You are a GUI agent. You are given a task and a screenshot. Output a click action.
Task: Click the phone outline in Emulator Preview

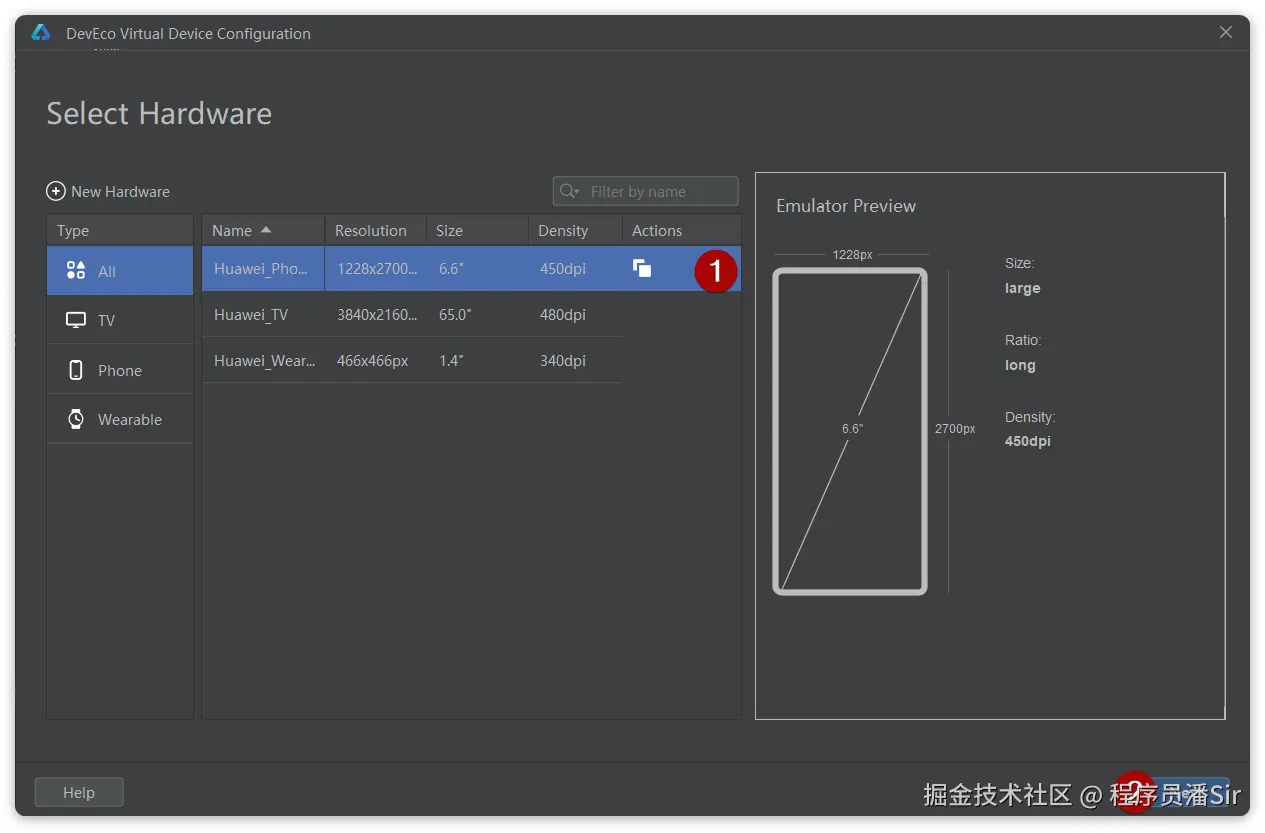(850, 431)
